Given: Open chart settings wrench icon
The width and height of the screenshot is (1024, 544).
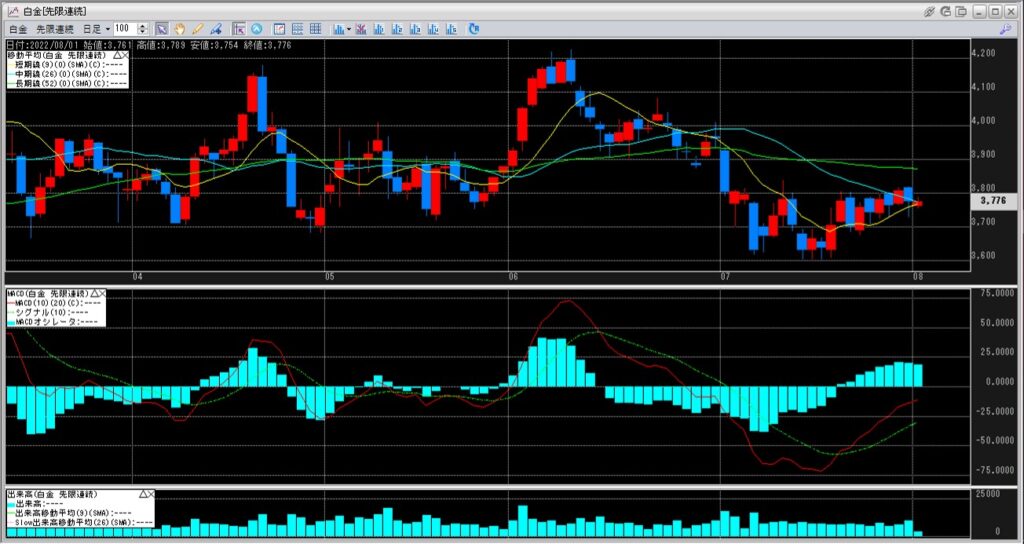Looking at the screenshot, I should 1006,29.
